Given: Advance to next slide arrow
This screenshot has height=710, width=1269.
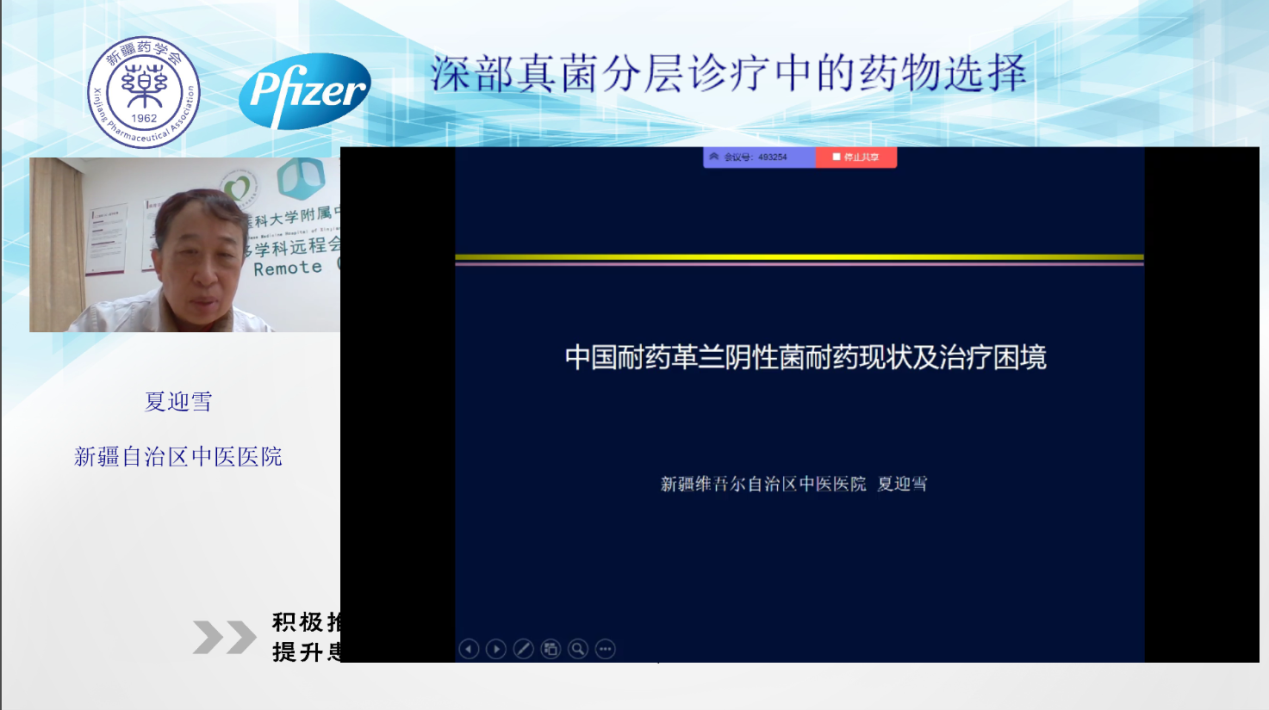Looking at the screenshot, I should (496, 649).
